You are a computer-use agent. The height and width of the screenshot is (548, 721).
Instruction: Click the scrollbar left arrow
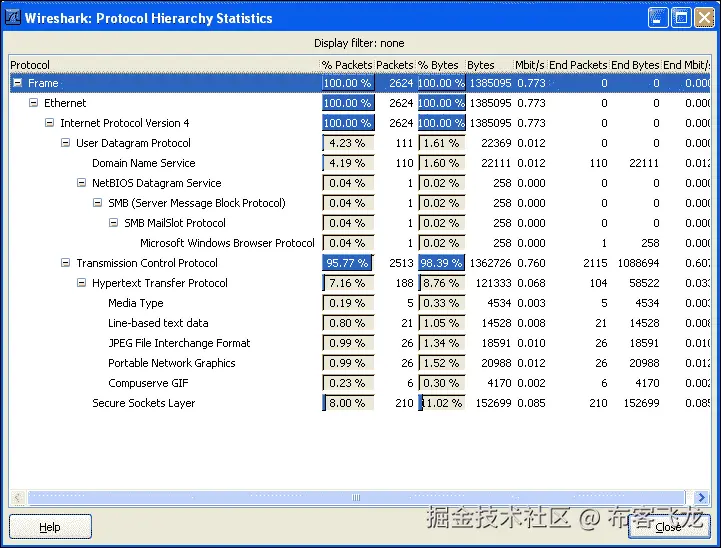coord(17,497)
